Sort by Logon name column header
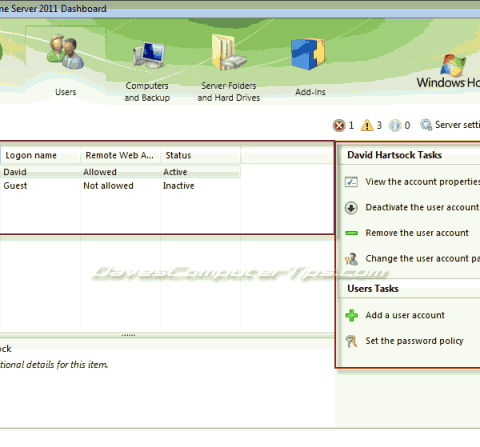This screenshot has width=480, height=447. click(x=40, y=155)
